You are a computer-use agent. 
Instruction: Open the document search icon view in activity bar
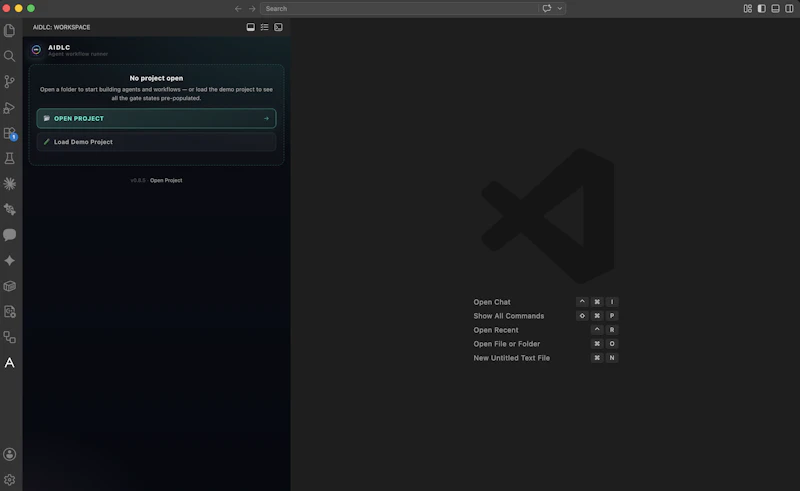(x=9, y=311)
